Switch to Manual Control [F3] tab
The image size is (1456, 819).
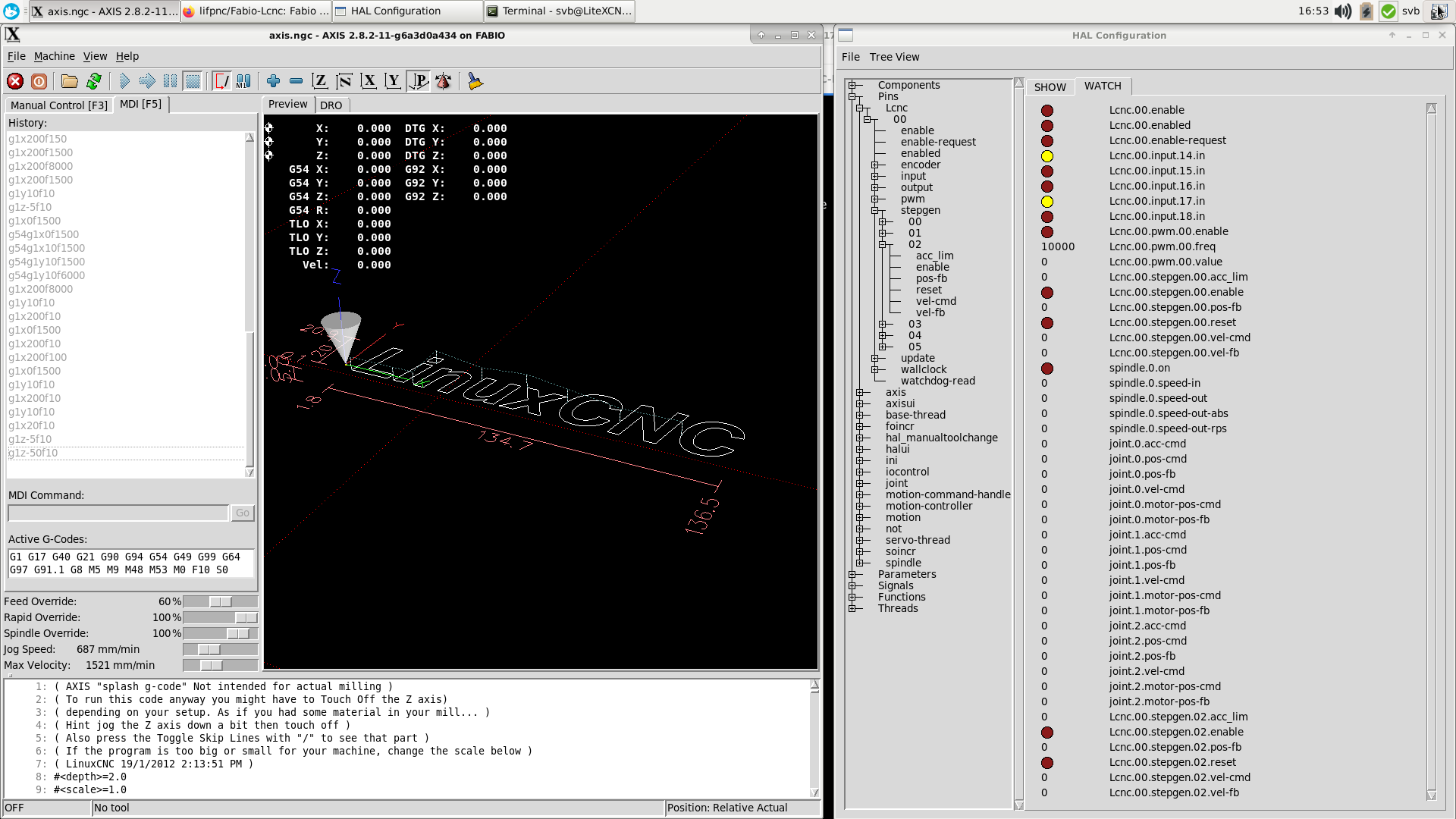(59, 105)
